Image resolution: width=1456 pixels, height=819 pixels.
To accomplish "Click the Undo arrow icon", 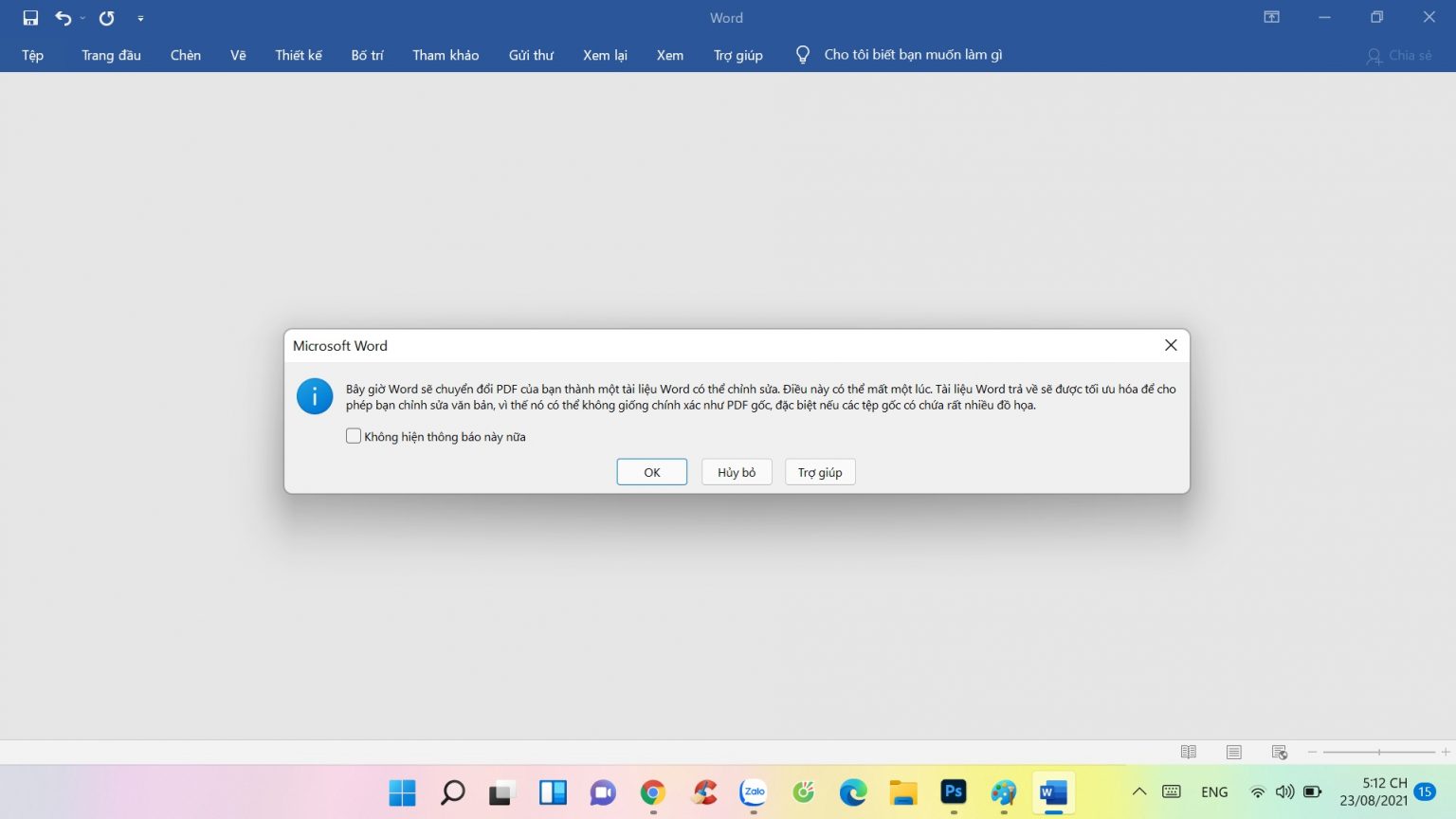I will tap(63, 18).
